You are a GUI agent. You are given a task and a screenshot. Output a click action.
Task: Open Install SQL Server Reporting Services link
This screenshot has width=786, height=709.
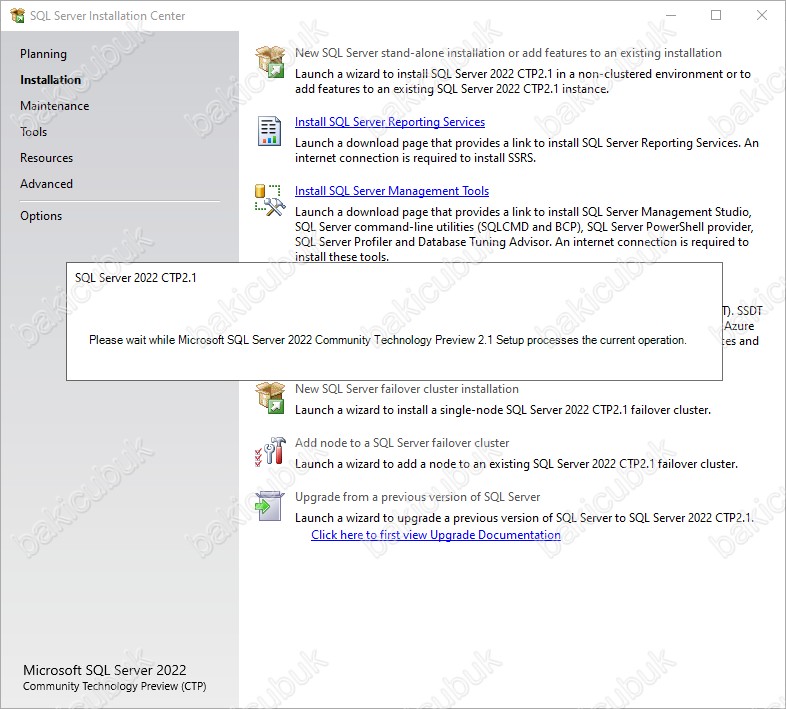[x=390, y=122]
